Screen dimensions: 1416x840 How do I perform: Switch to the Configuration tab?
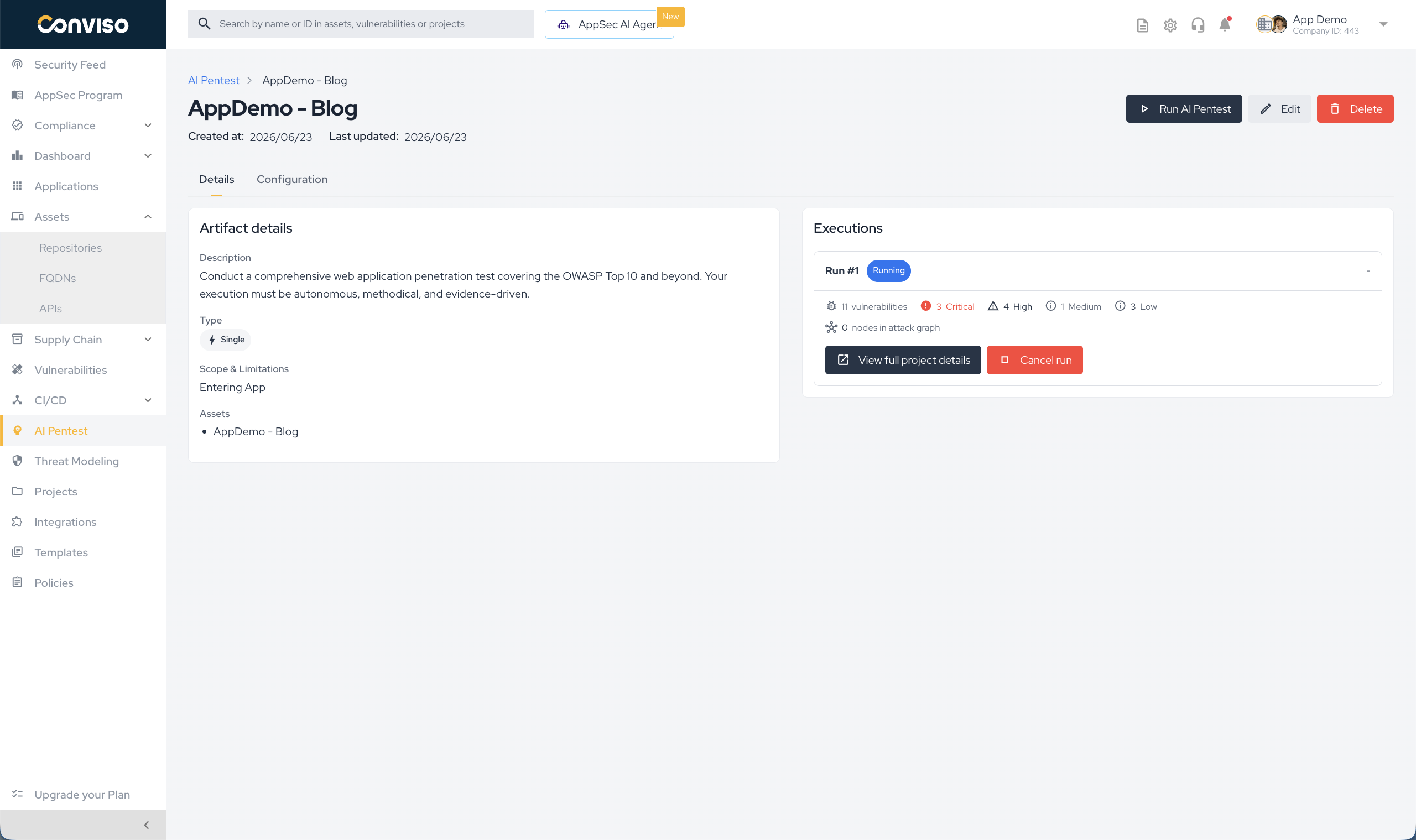292,179
